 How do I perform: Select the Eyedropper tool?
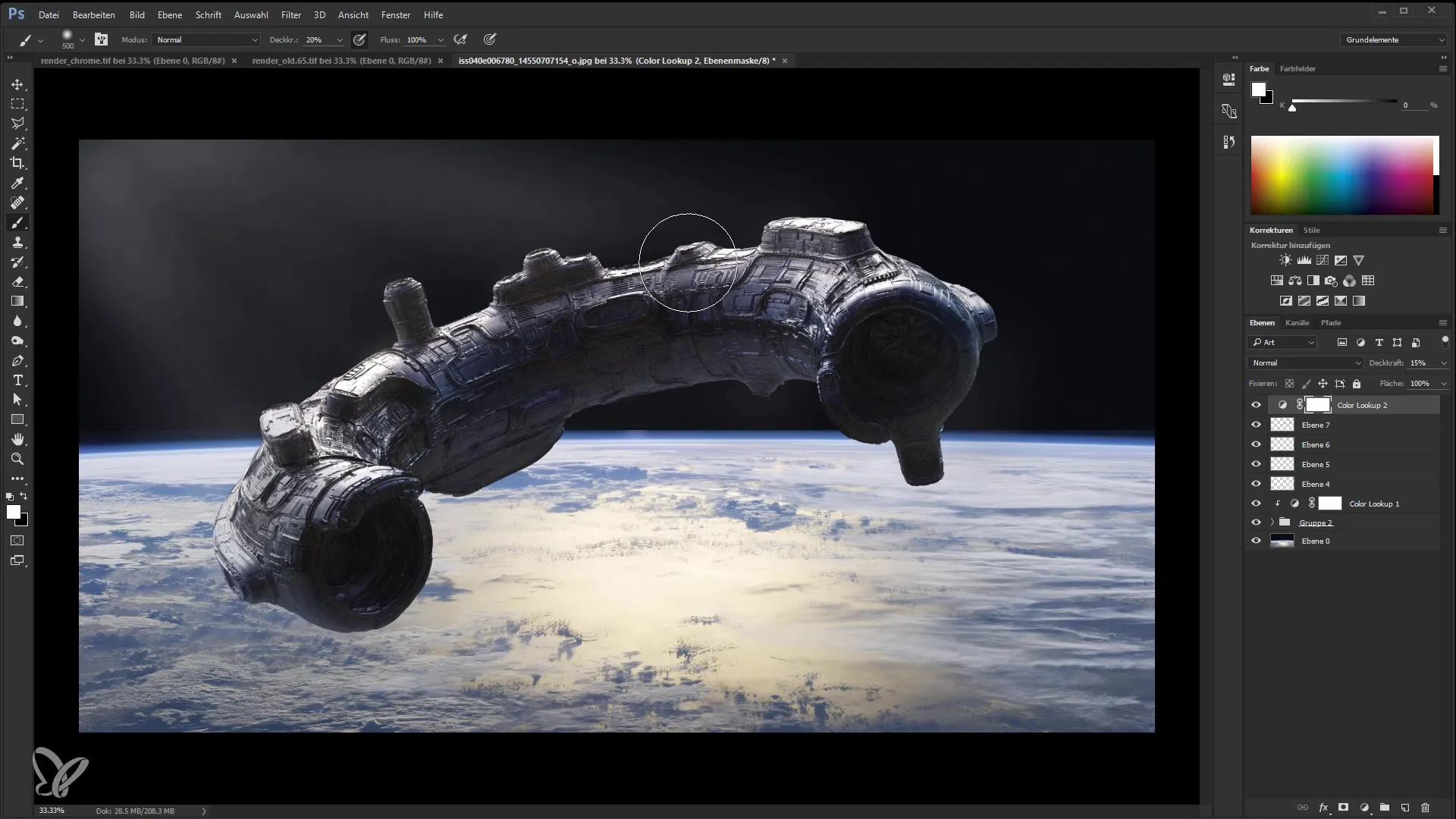tap(17, 183)
